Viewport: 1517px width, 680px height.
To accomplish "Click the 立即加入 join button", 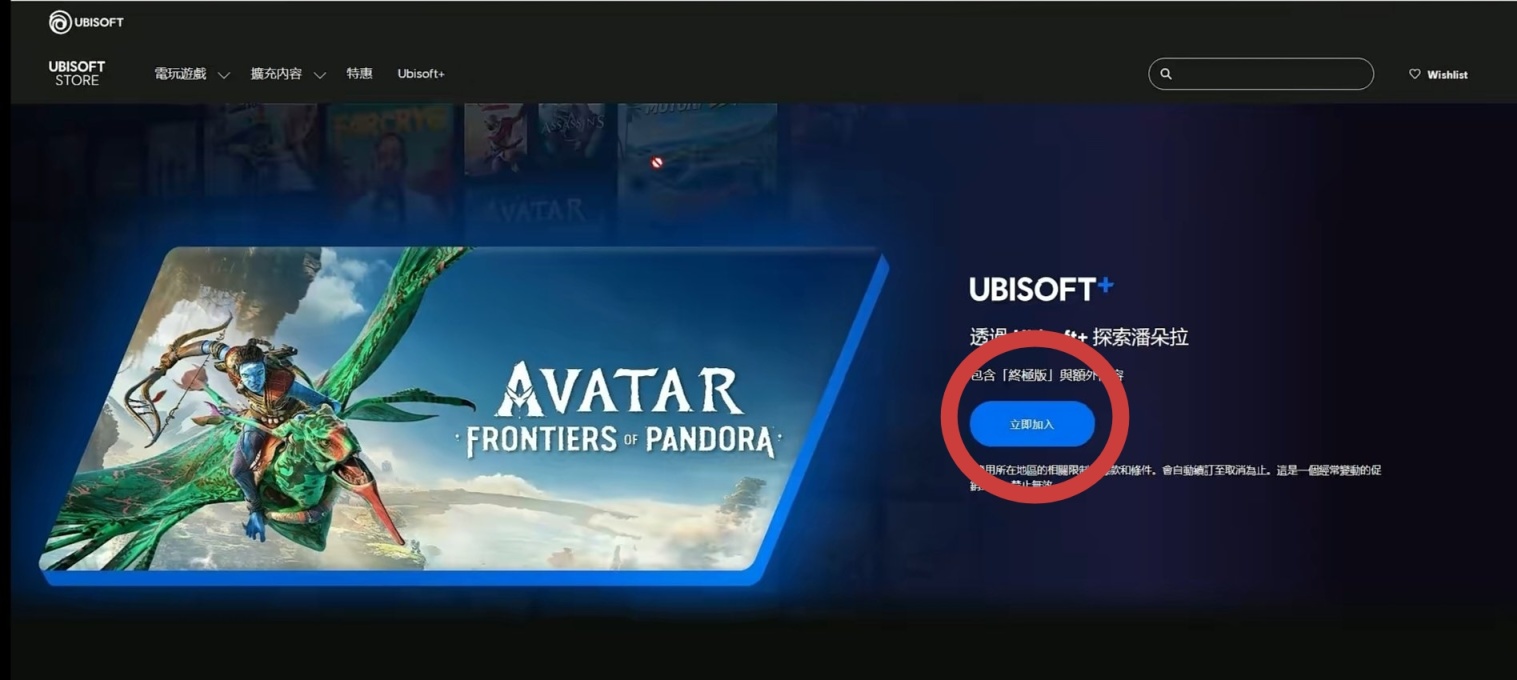I will coord(1032,424).
